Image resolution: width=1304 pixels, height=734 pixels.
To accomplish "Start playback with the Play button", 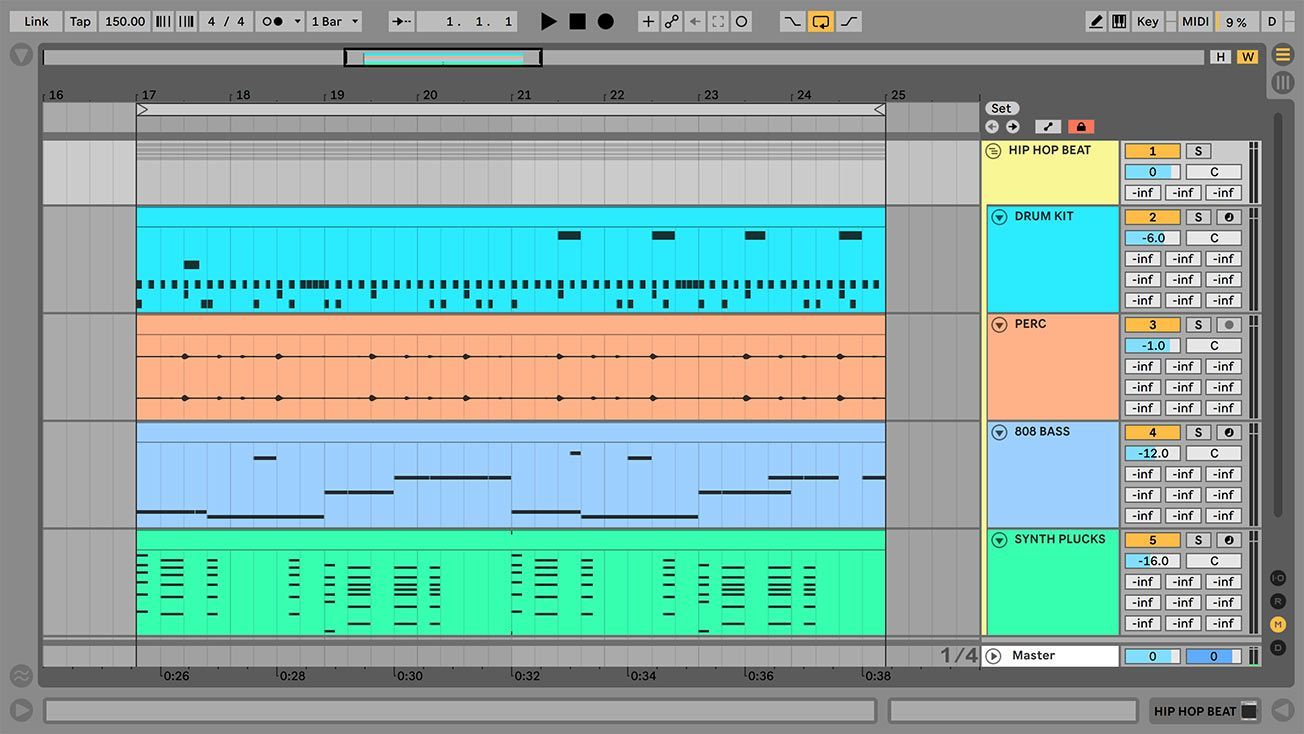I will 548,21.
